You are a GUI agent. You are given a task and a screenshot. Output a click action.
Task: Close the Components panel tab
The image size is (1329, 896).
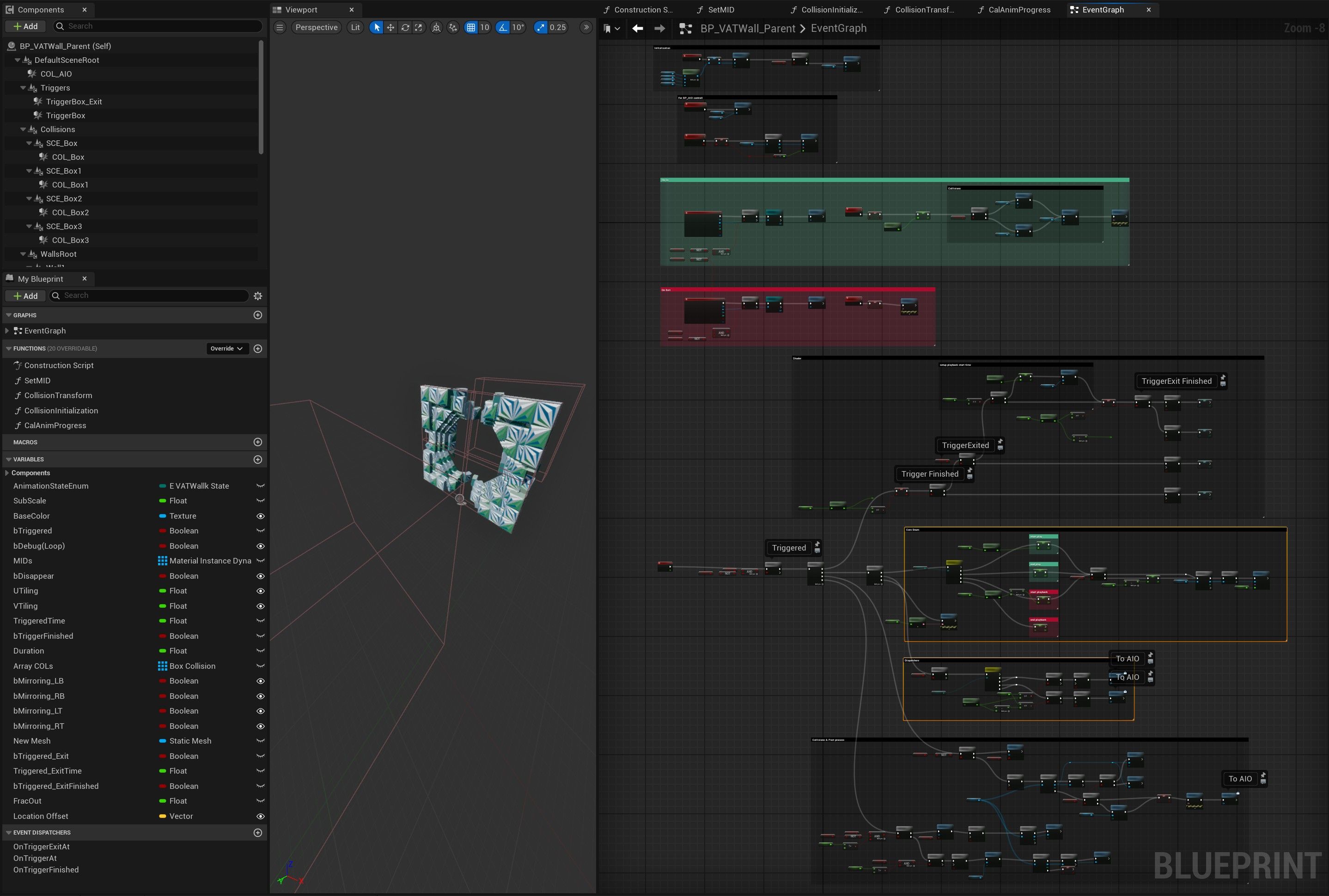[x=85, y=10]
